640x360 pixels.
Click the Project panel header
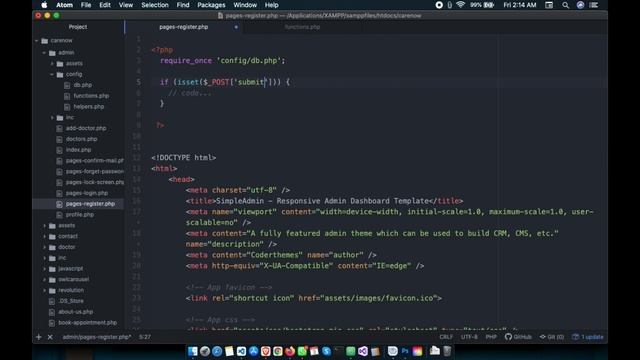78,27
